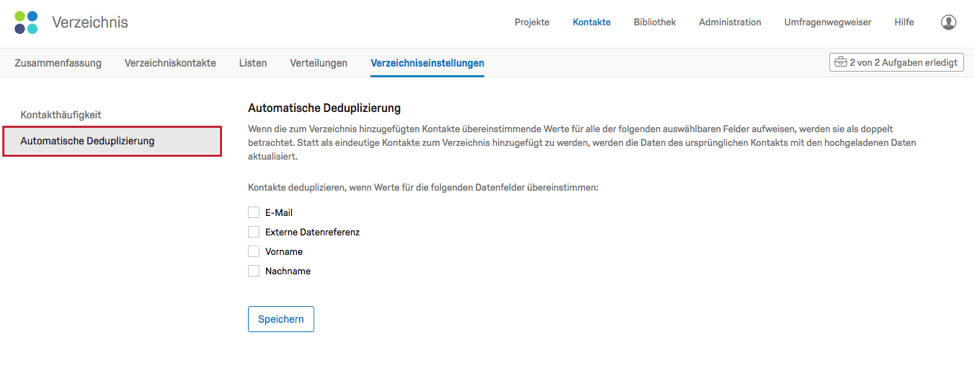Select the Verzeichniseinstellungen tab
This screenshot has height=389, width=974.
click(427, 63)
